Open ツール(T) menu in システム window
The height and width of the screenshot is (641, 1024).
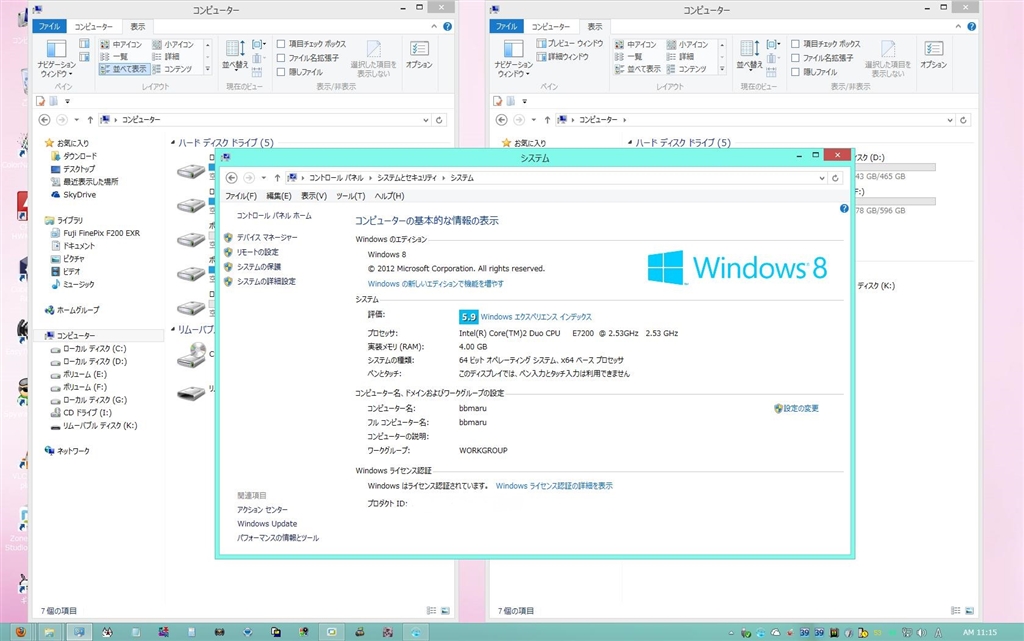pos(351,196)
